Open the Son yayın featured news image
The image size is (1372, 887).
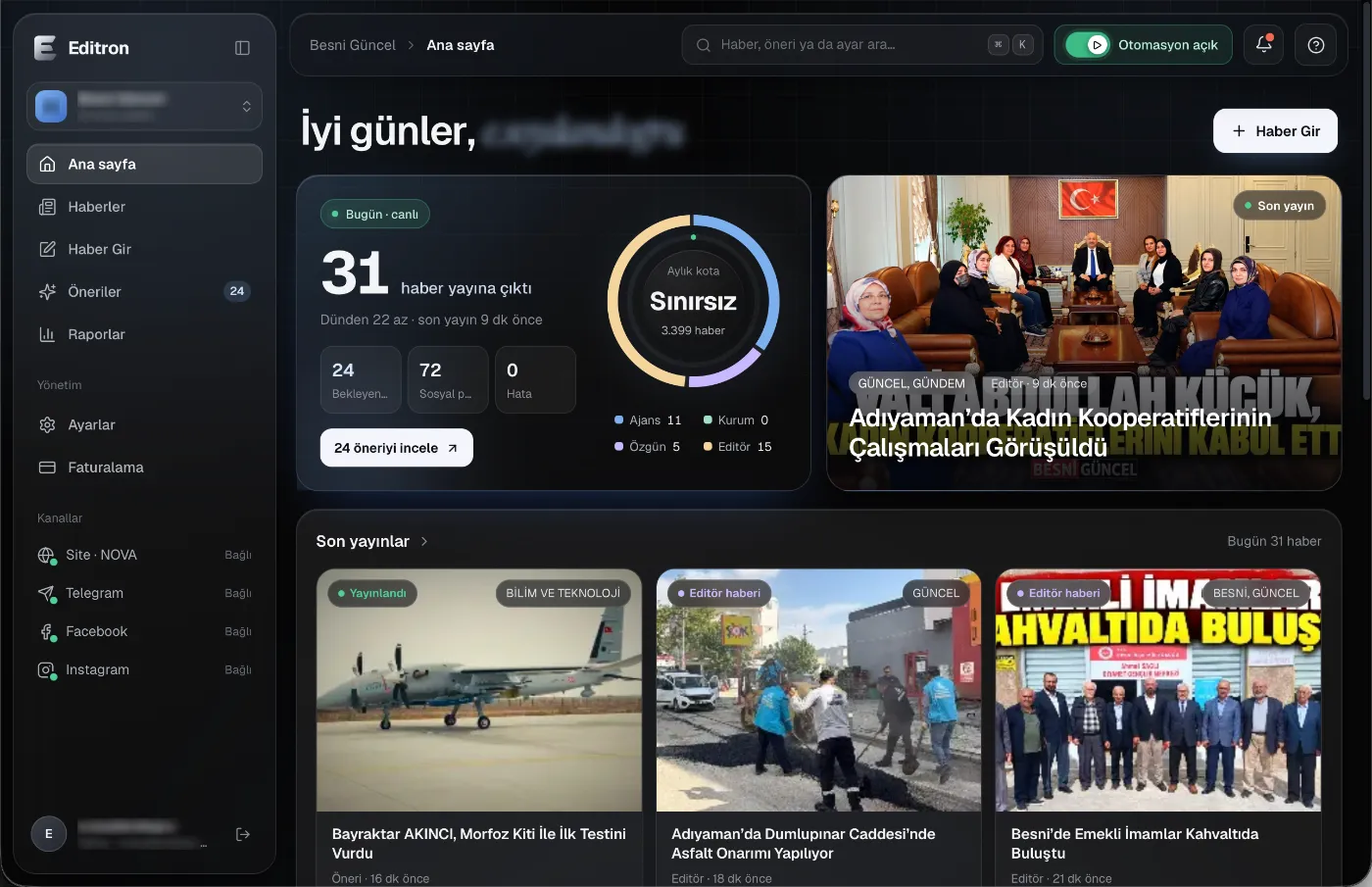(1084, 333)
